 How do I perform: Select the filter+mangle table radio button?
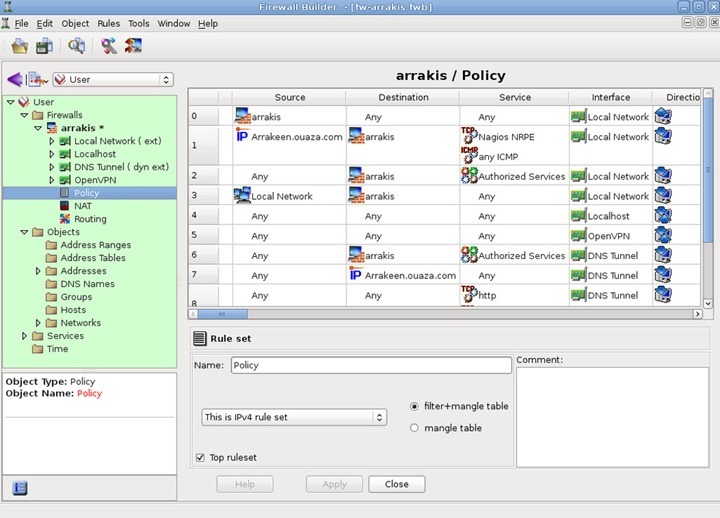click(x=414, y=406)
